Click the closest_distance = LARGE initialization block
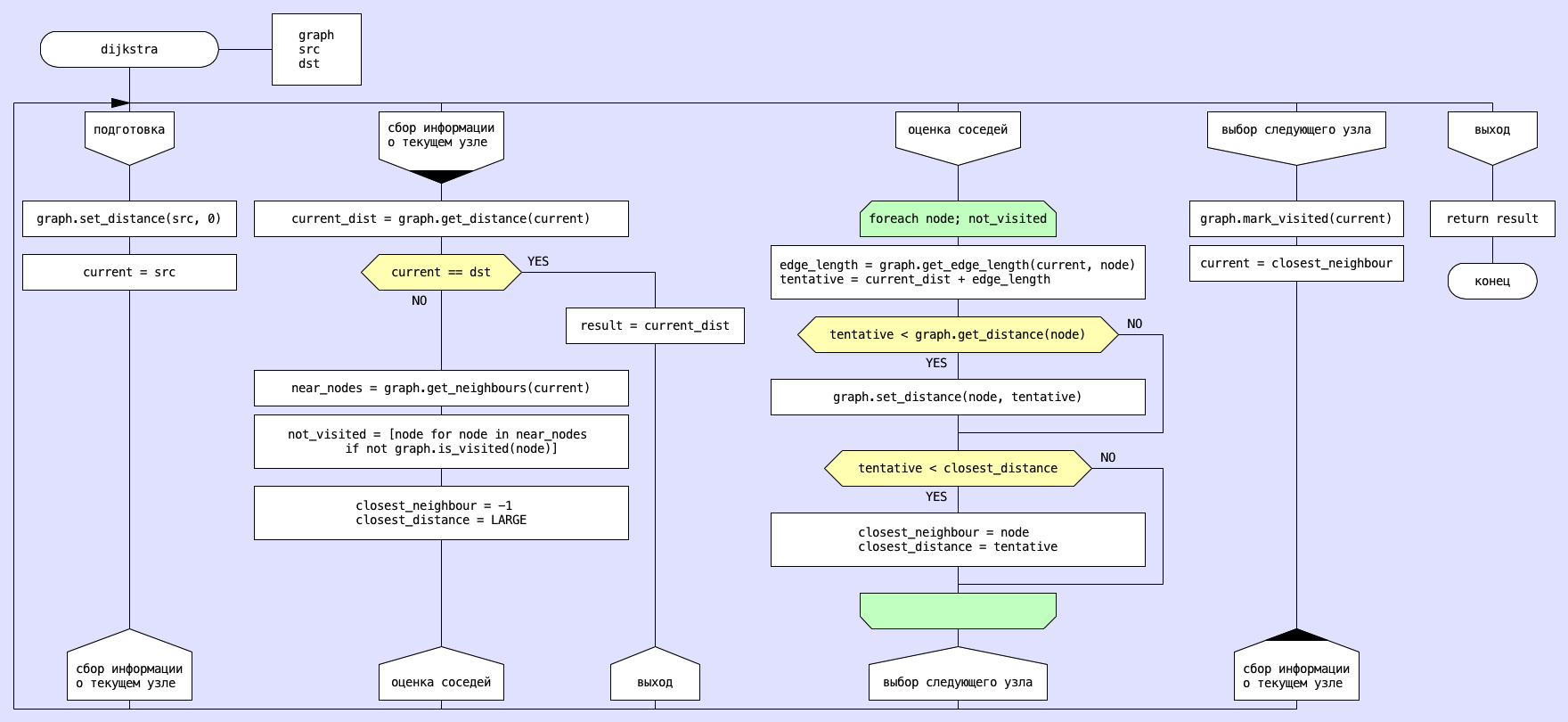1568x722 pixels. (x=441, y=513)
